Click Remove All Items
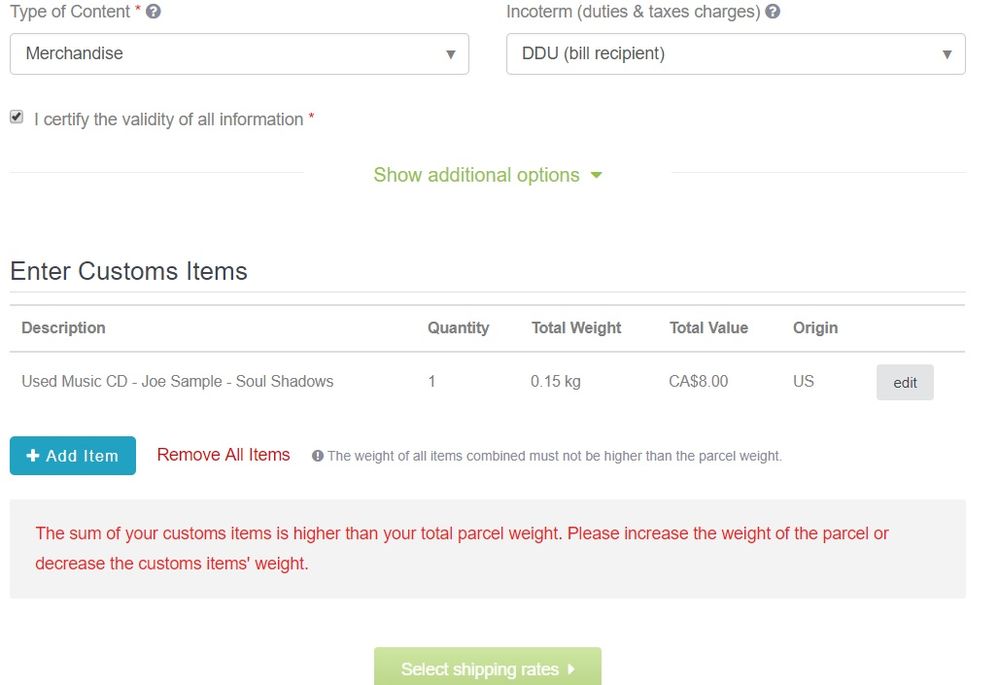The image size is (999, 685). [222, 455]
